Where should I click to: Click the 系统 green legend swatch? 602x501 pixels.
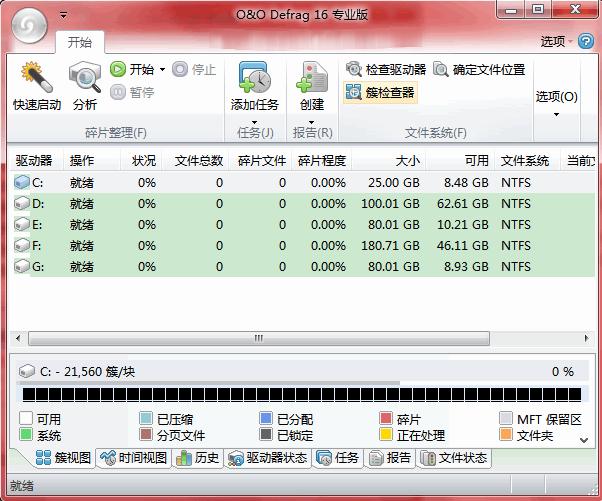tap(26, 435)
